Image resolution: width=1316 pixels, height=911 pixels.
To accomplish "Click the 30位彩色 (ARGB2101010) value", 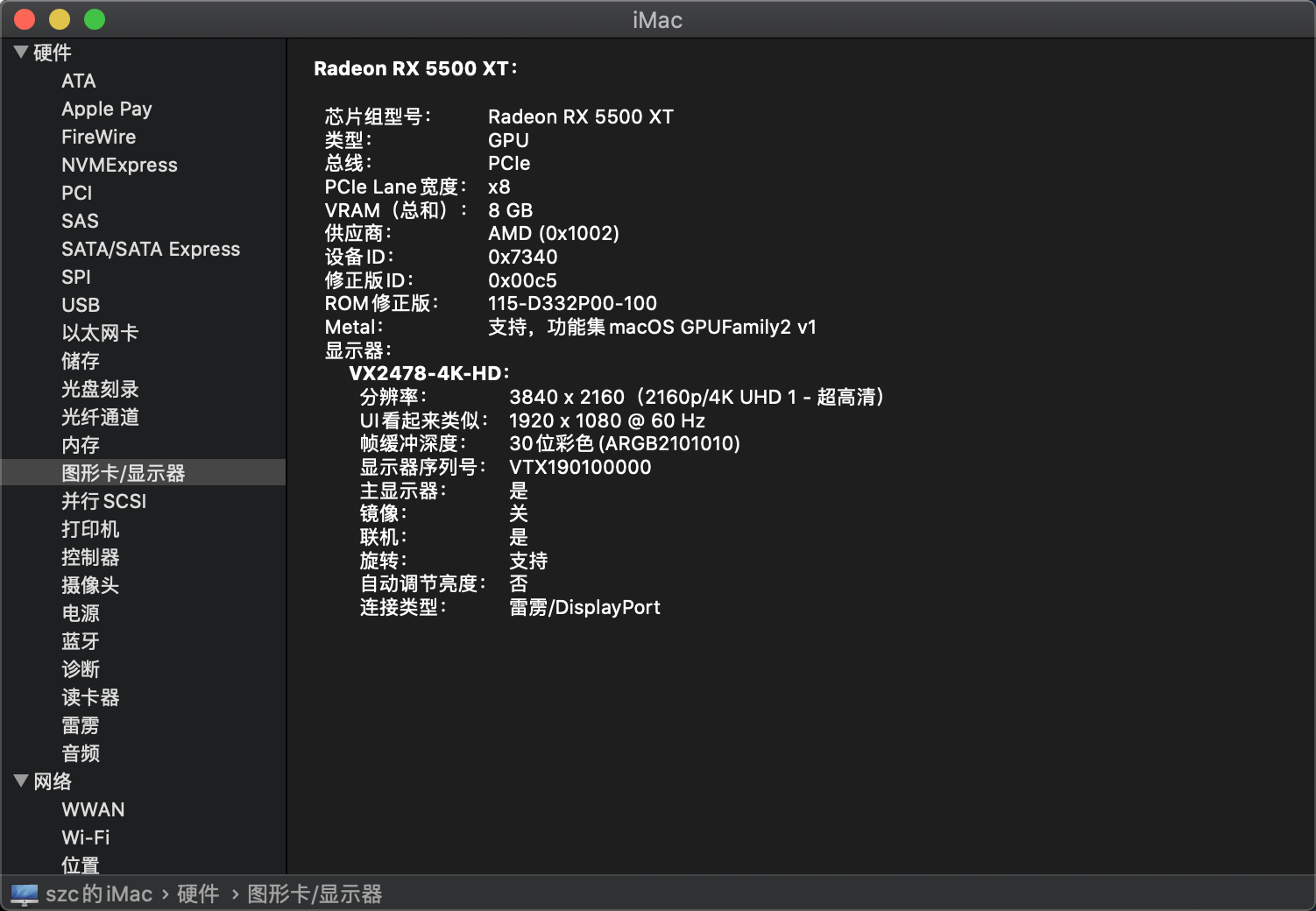I will tap(625, 443).
